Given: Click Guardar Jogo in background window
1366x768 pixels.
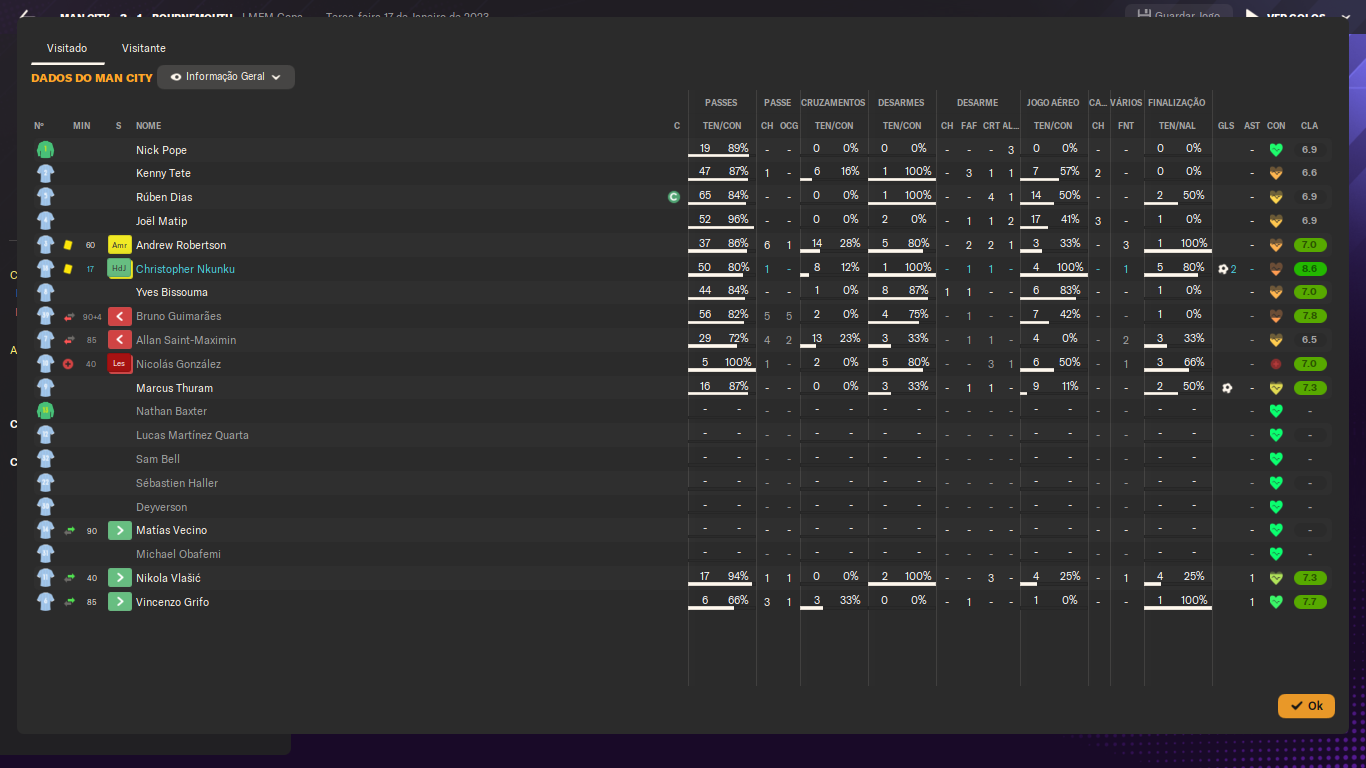Looking at the screenshot, I should (1180, 14).
